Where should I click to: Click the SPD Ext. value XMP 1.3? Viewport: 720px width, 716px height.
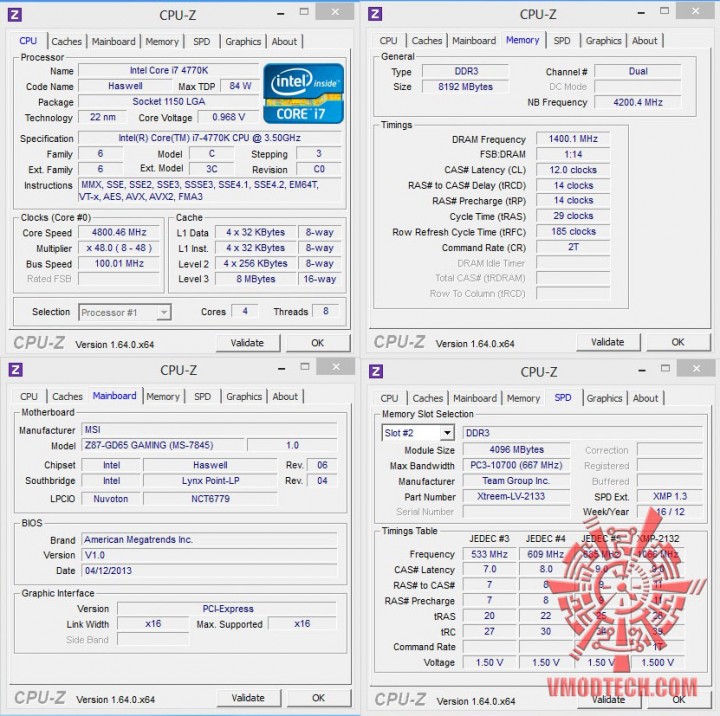point(670,497)
